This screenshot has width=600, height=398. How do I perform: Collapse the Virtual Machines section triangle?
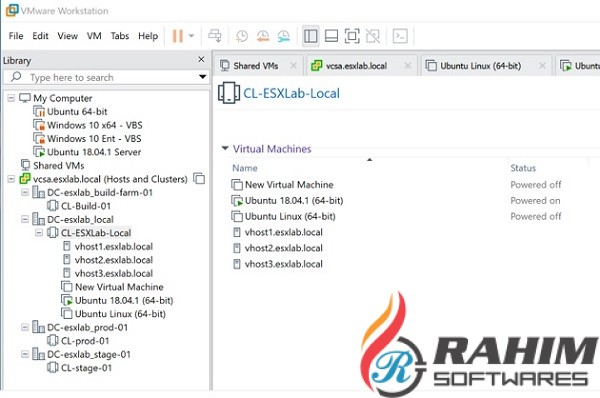point(225,148)
